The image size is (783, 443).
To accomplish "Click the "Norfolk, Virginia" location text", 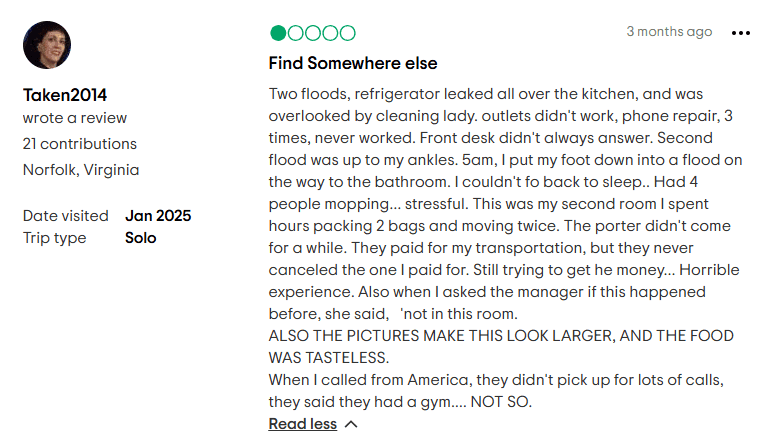I will tap(81, 169).
